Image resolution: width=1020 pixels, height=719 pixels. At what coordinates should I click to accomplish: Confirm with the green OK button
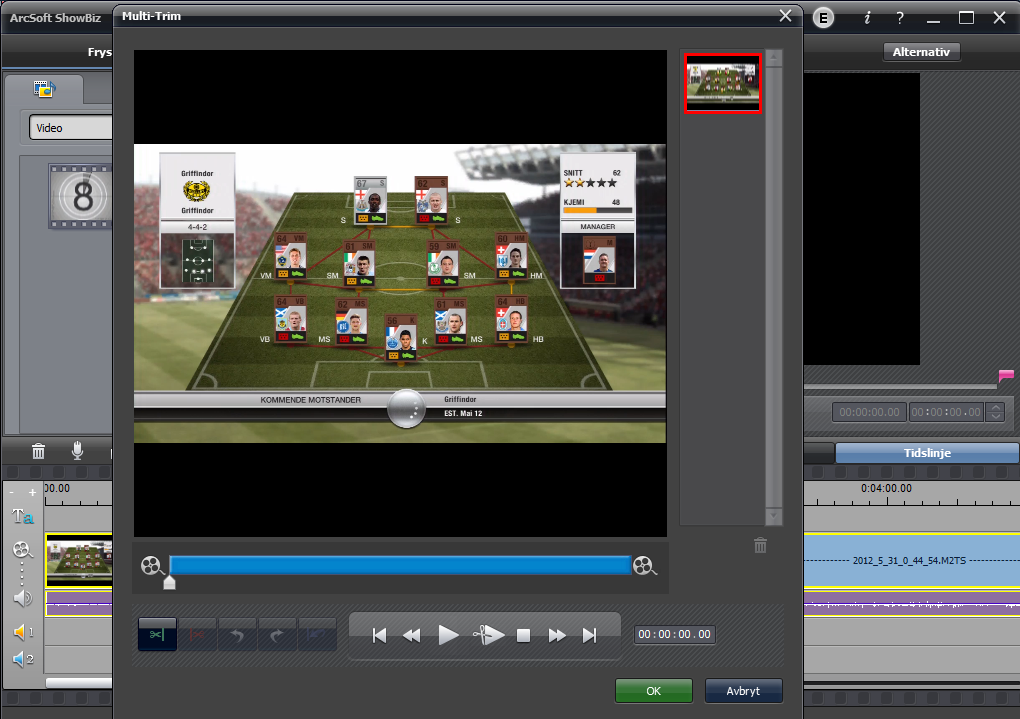654,691
